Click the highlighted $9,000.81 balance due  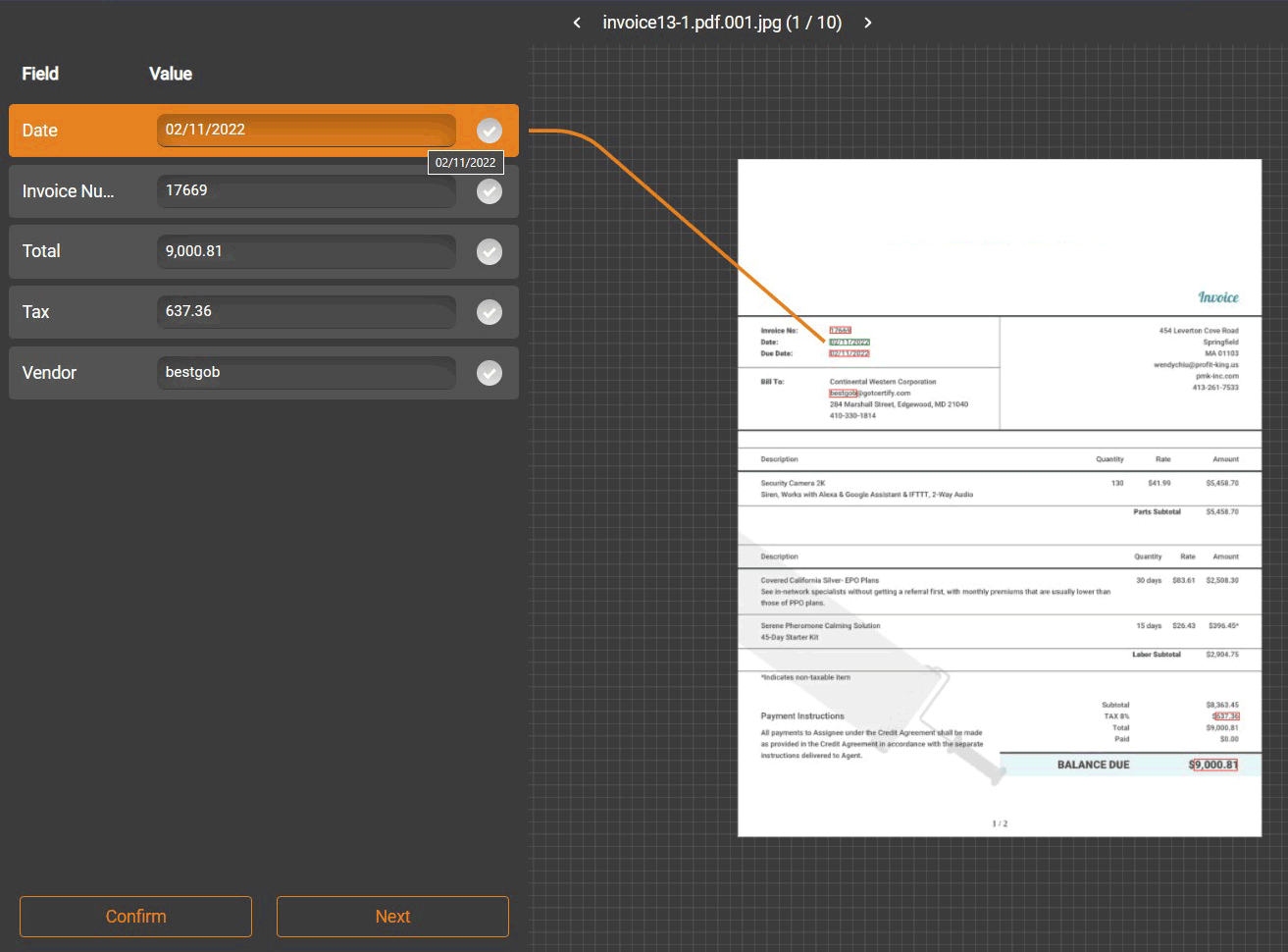1216,764
